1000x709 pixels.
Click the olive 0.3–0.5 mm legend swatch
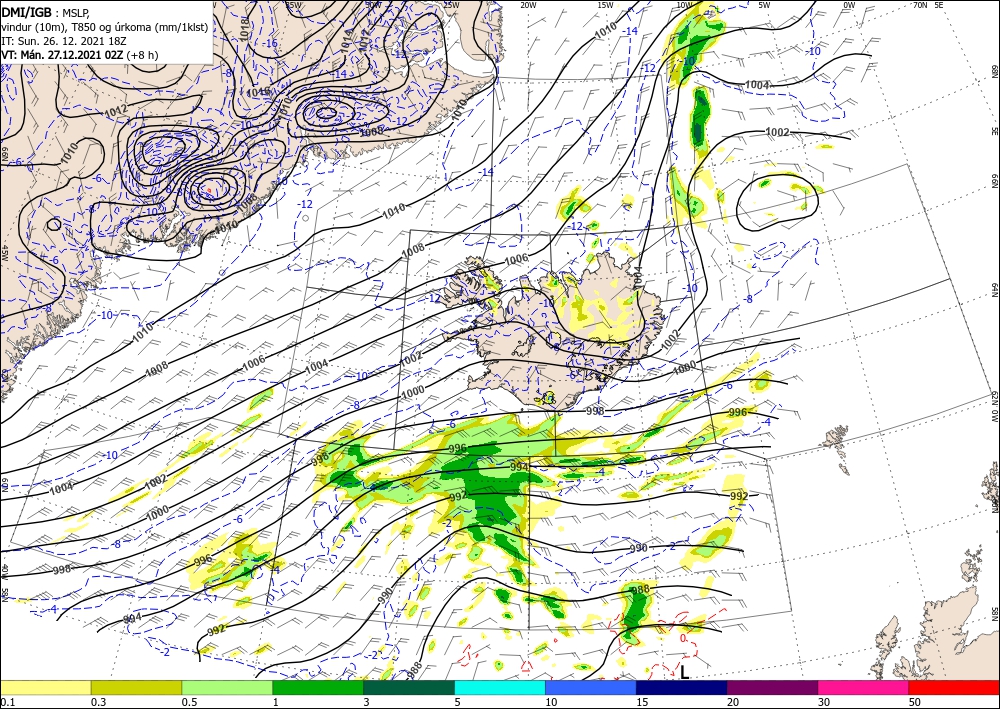[x=136, y=687]
